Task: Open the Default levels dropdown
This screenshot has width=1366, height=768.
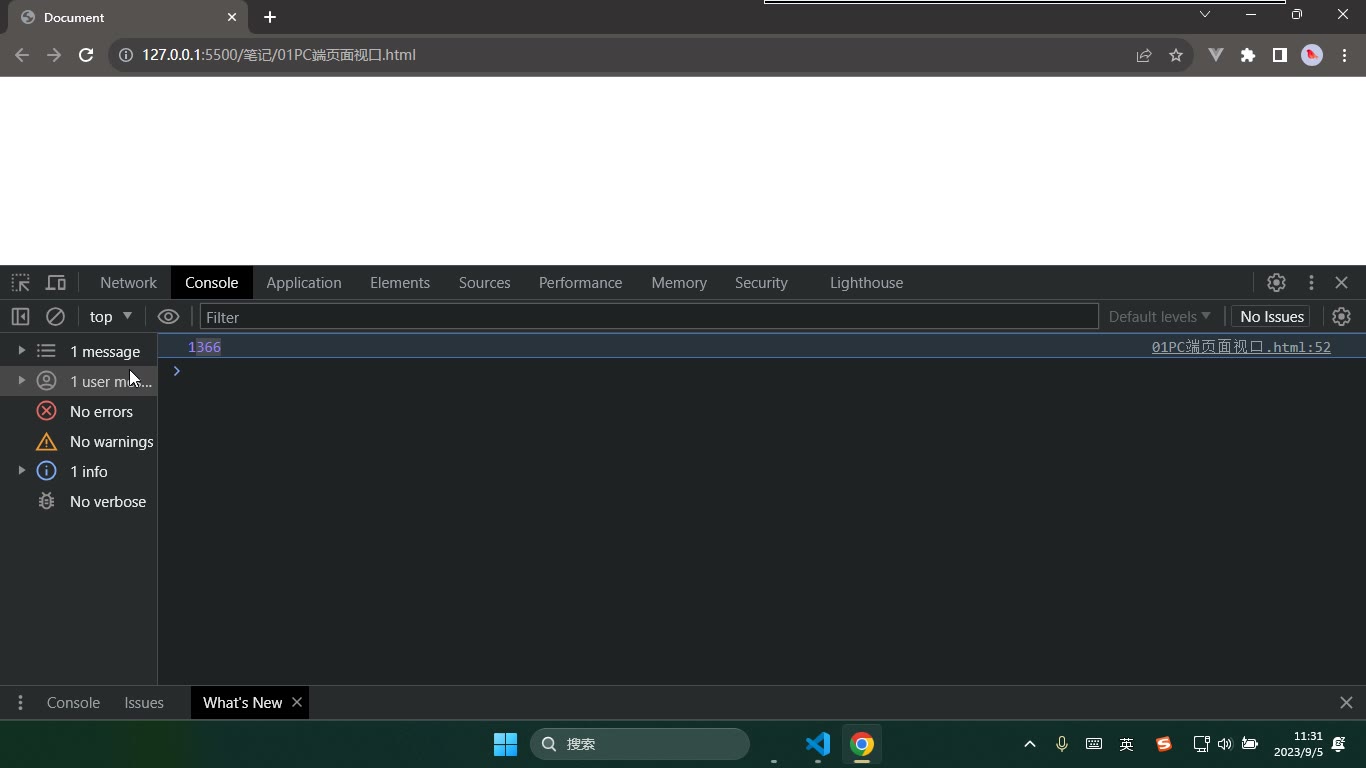Action: pyautogui.click(x=1159, y=317)
